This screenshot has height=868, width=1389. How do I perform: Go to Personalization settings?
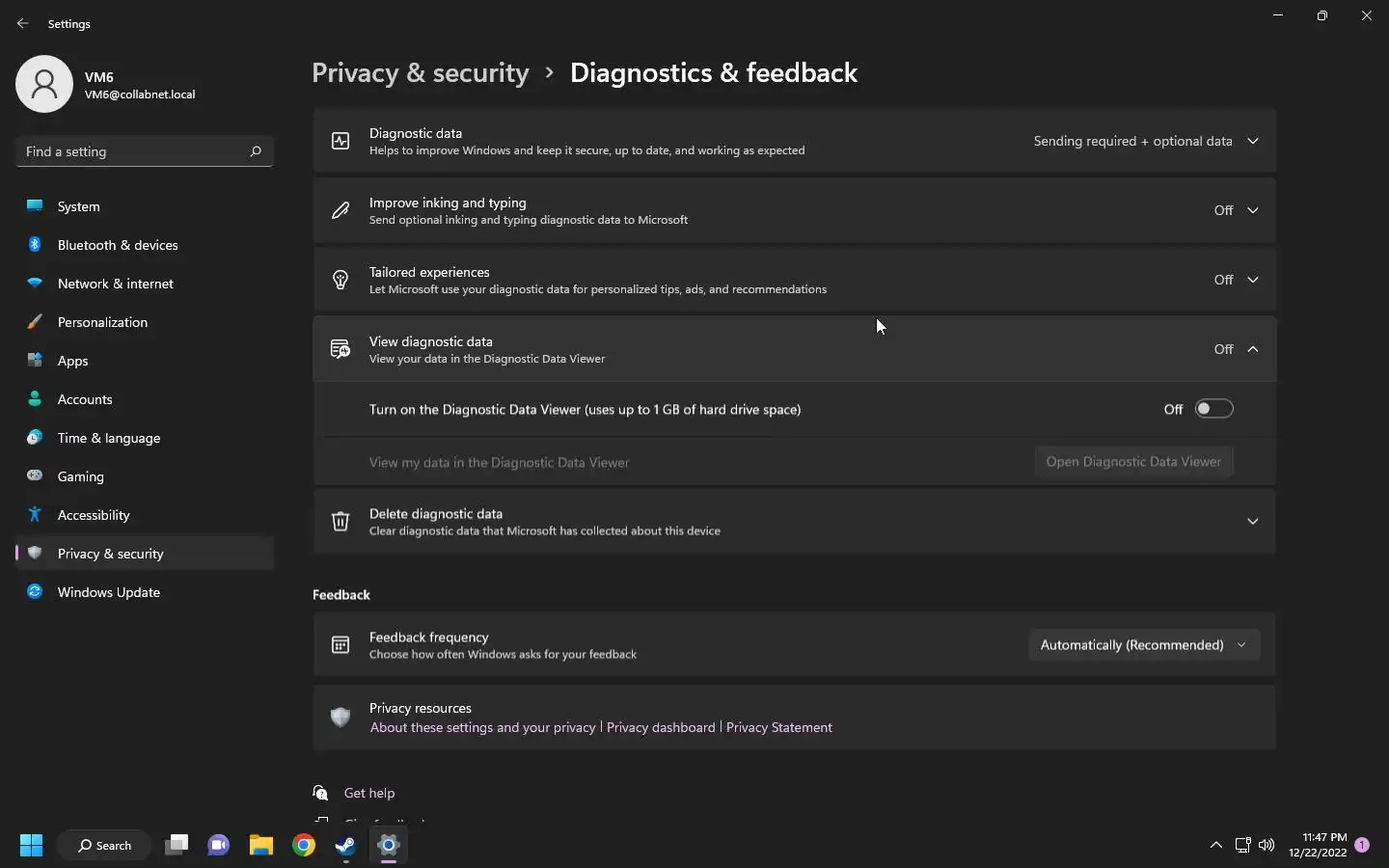pos(102,322)
